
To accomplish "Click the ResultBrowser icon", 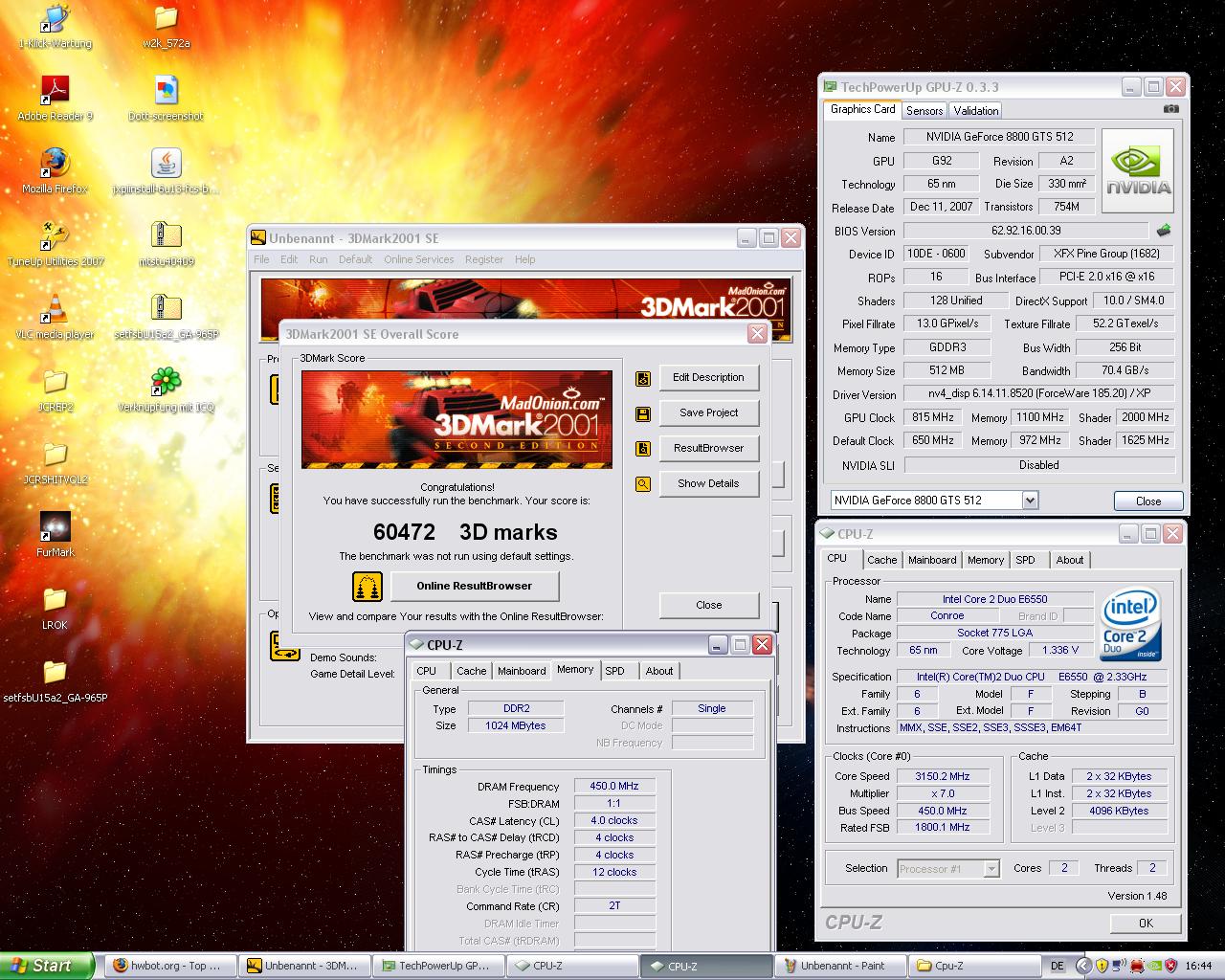I will (643, 449).
